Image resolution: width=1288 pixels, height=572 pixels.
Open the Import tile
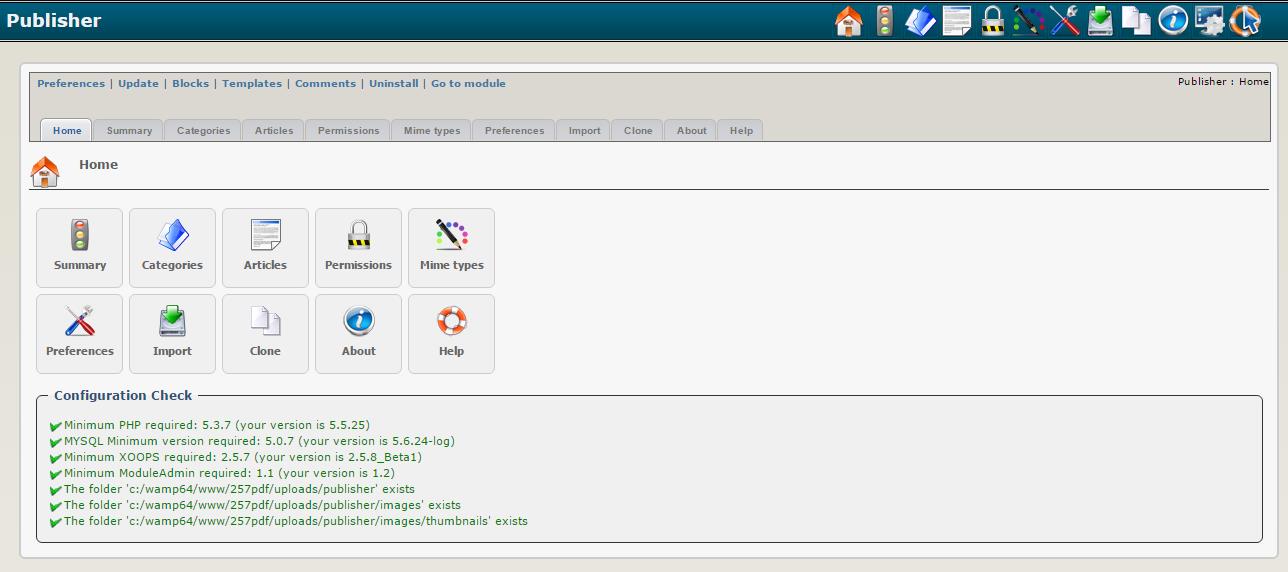(x=172, y=334)
